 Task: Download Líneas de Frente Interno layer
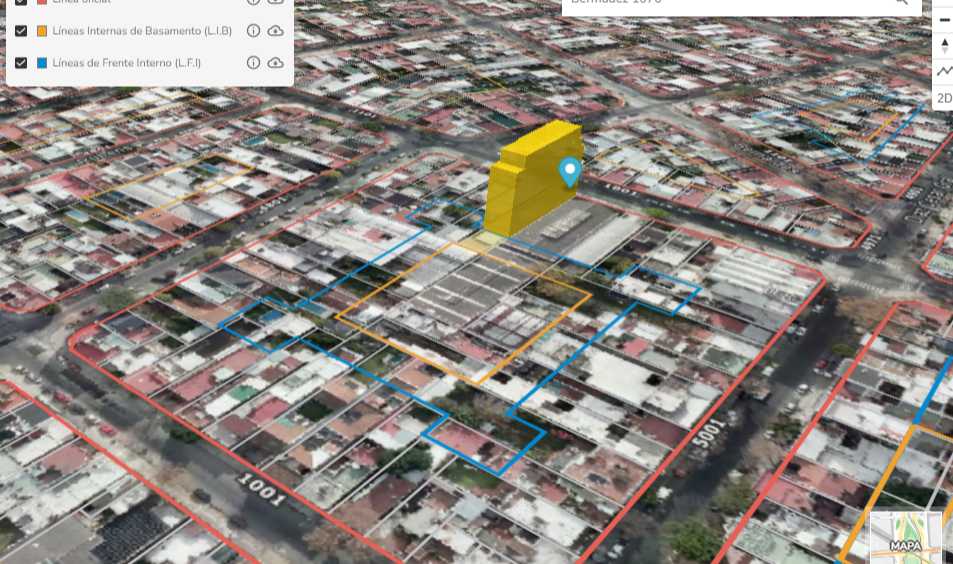tap(275, 63)
